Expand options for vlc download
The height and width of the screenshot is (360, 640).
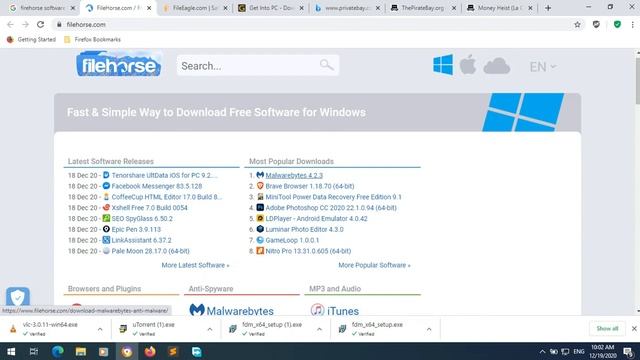click(100, 329)
